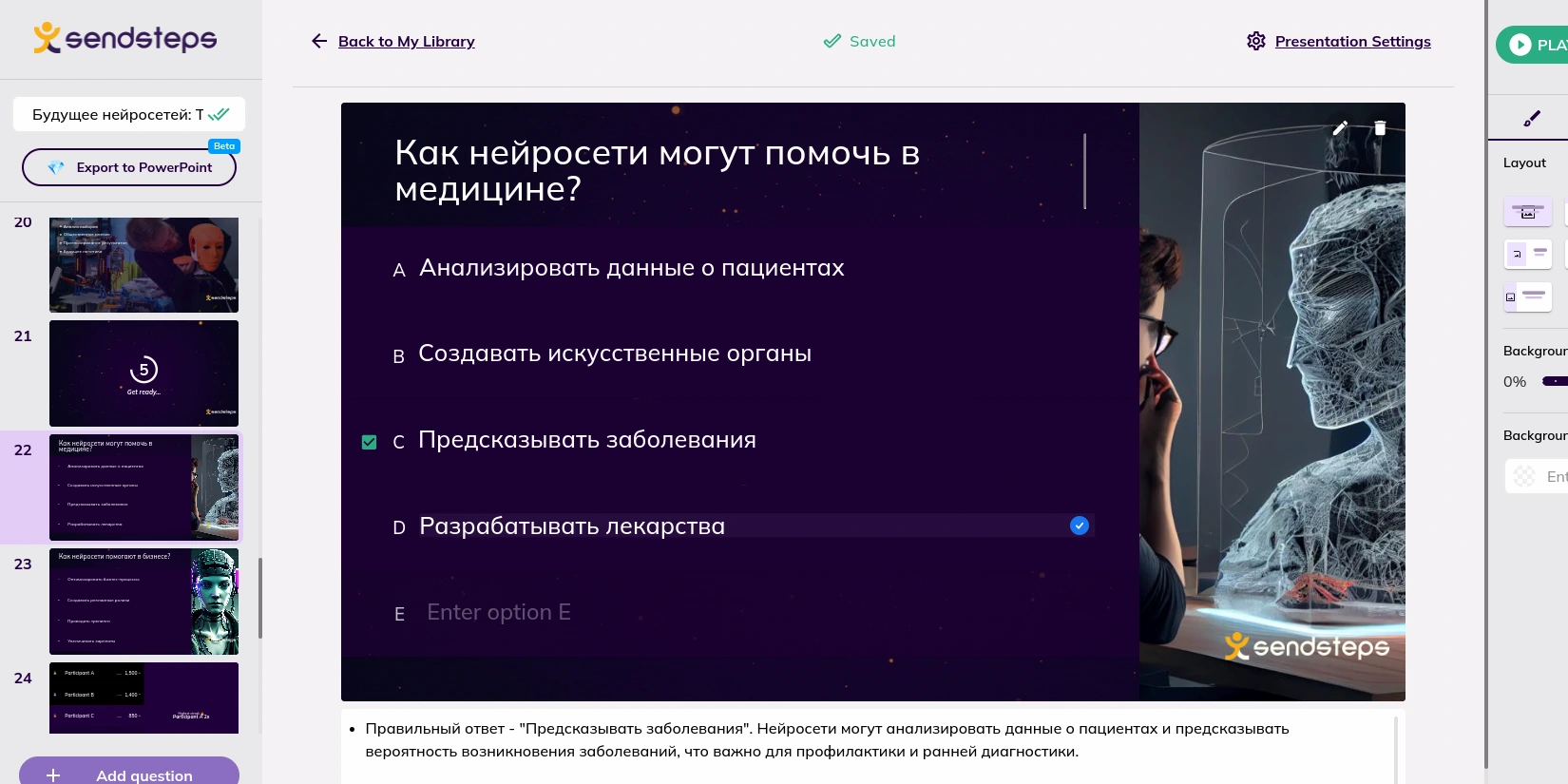Select the small left-image layout icon
Image resolution: width=1568 pixels, height=784 pixels.
click(1527, 254)
